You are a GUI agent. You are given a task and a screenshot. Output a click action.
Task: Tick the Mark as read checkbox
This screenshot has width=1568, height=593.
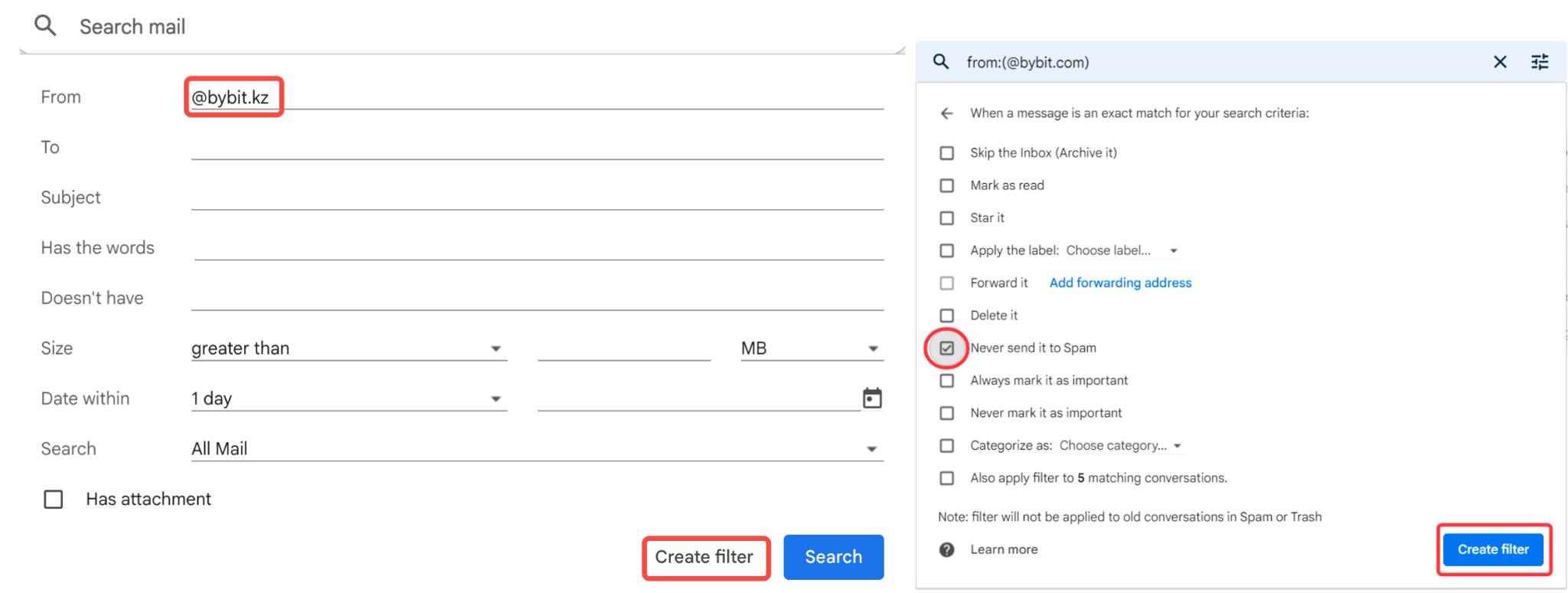pos(947,185)
